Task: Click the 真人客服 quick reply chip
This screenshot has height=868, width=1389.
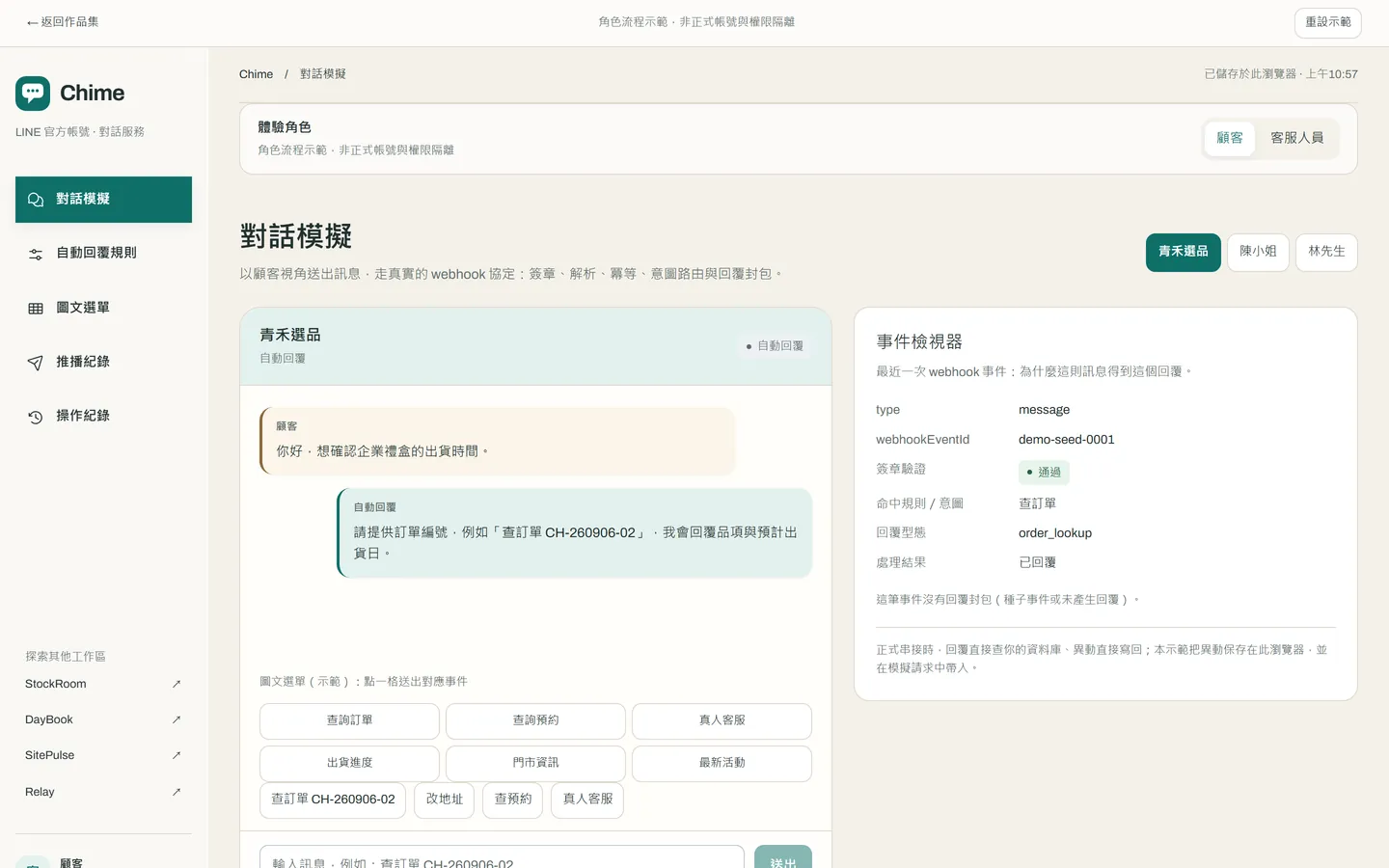Action: [587, 800]
